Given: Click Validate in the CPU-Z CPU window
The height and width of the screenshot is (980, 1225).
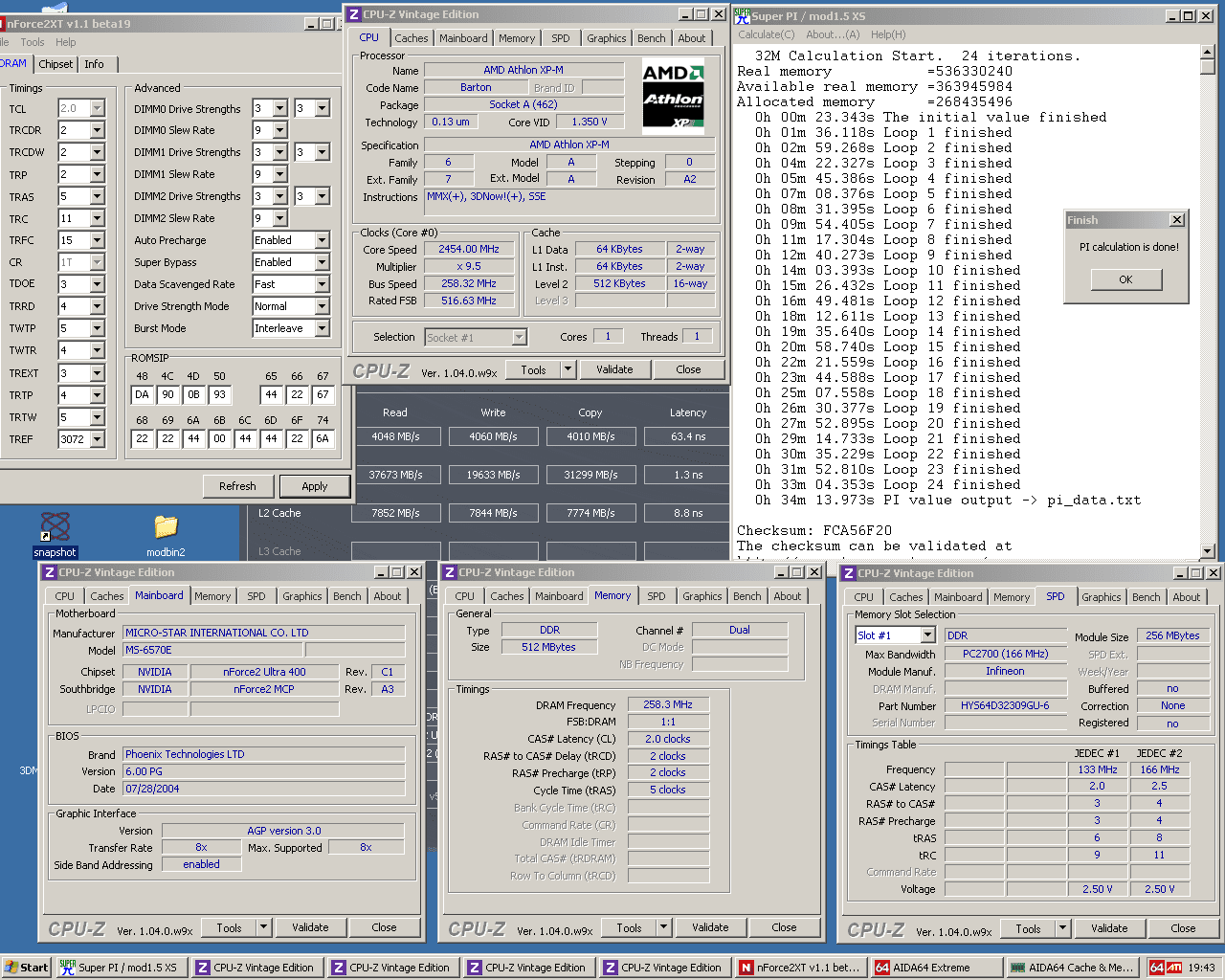Looking at the screenshot, I should [x=614, y=369].
